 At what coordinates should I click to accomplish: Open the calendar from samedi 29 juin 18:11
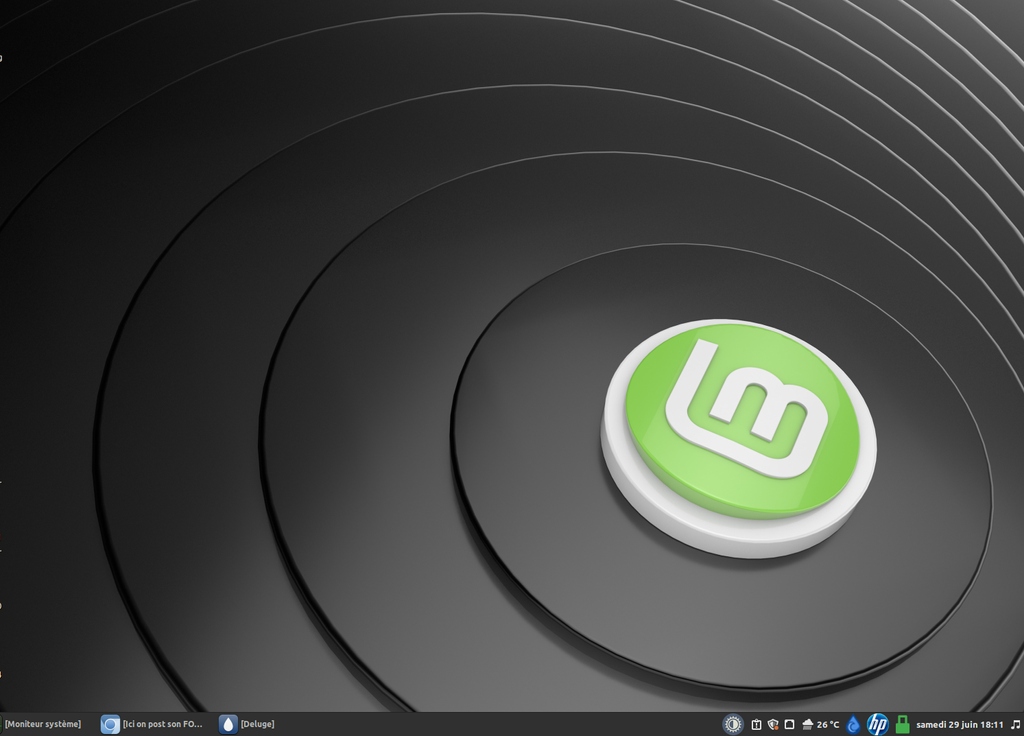pos(959,724)
